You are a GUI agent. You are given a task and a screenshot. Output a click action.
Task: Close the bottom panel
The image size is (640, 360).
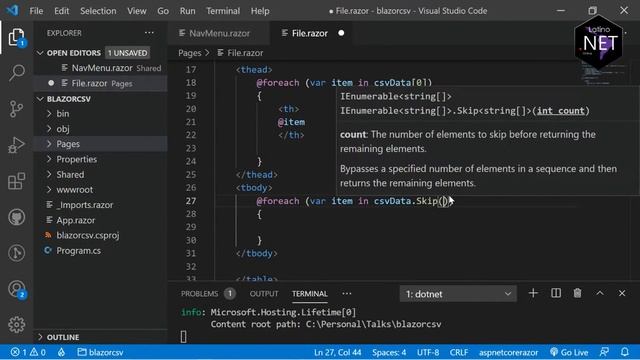pos(622,293)
